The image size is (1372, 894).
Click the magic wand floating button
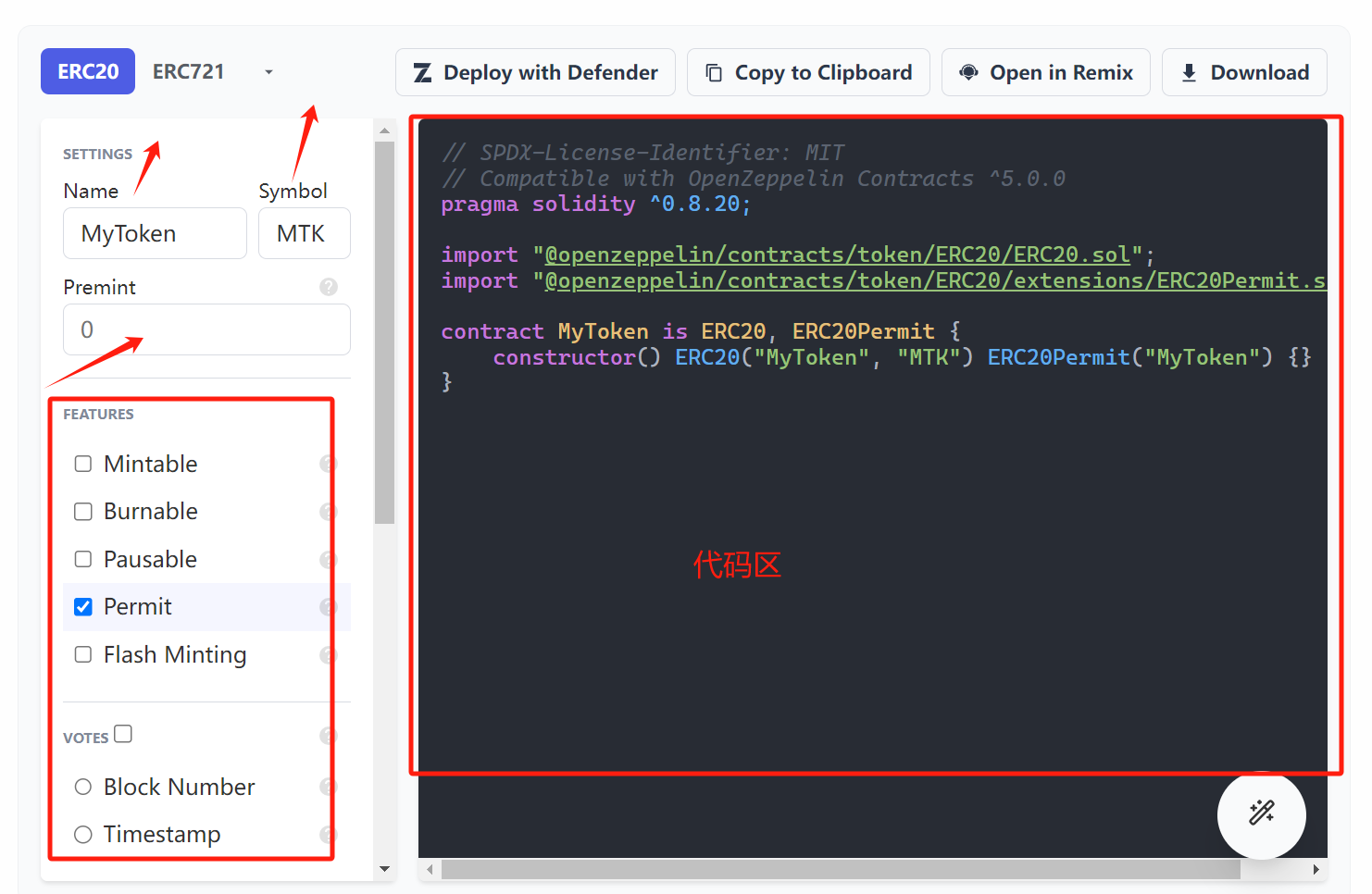1261,813
